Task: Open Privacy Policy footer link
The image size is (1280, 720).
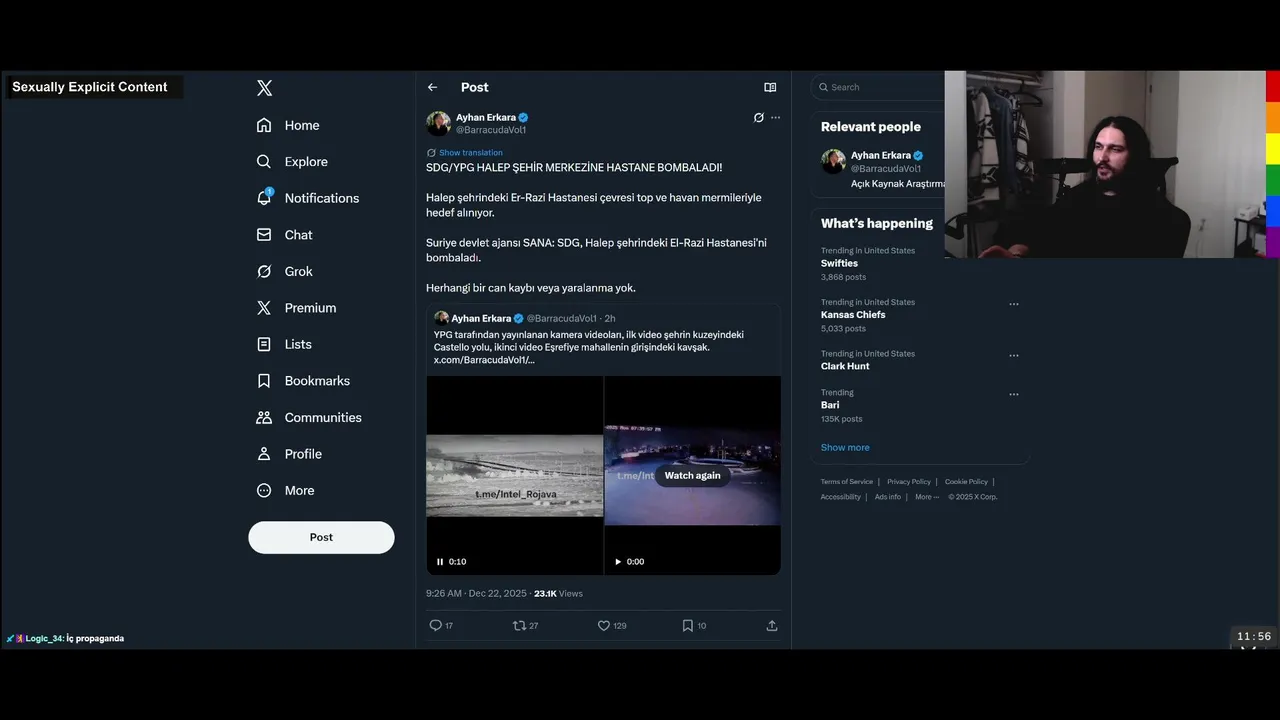Action: pos(908,482)
